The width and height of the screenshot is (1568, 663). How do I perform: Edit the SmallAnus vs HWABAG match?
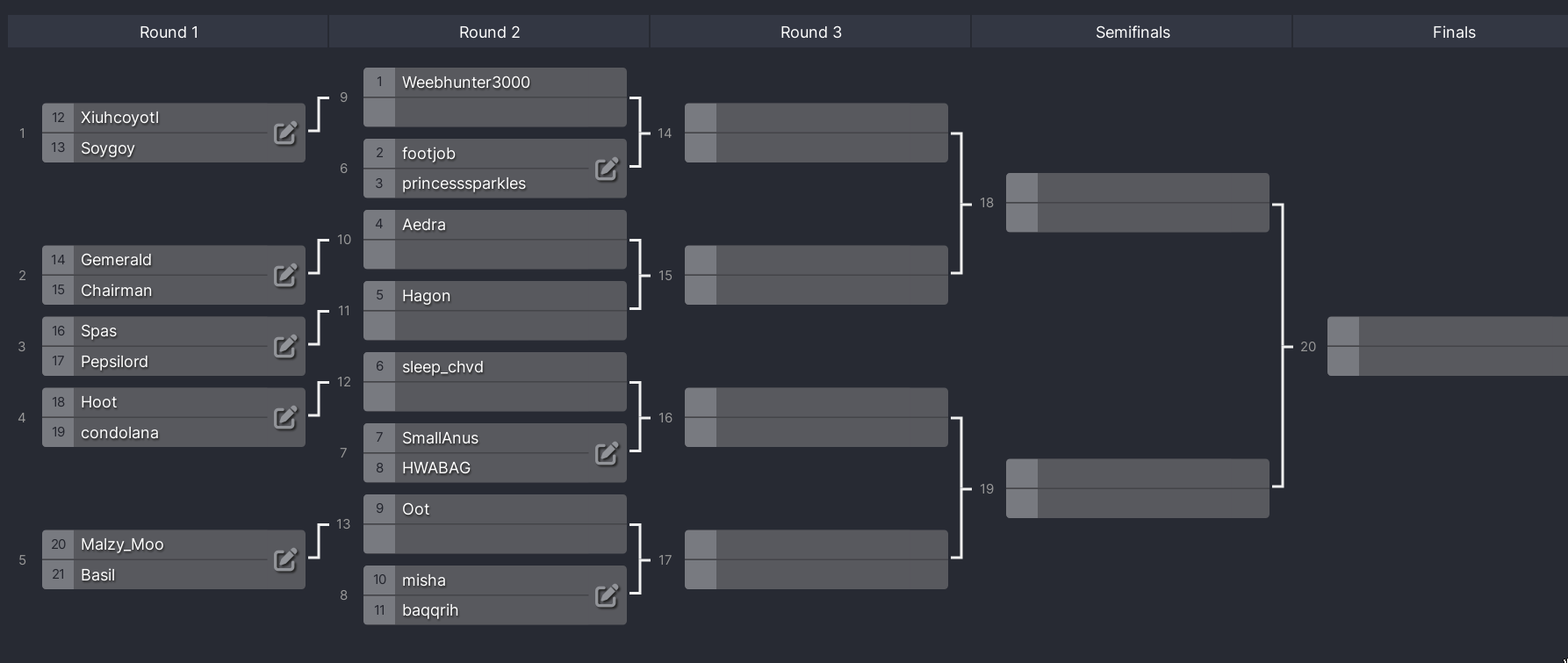(x=607, y=453)
